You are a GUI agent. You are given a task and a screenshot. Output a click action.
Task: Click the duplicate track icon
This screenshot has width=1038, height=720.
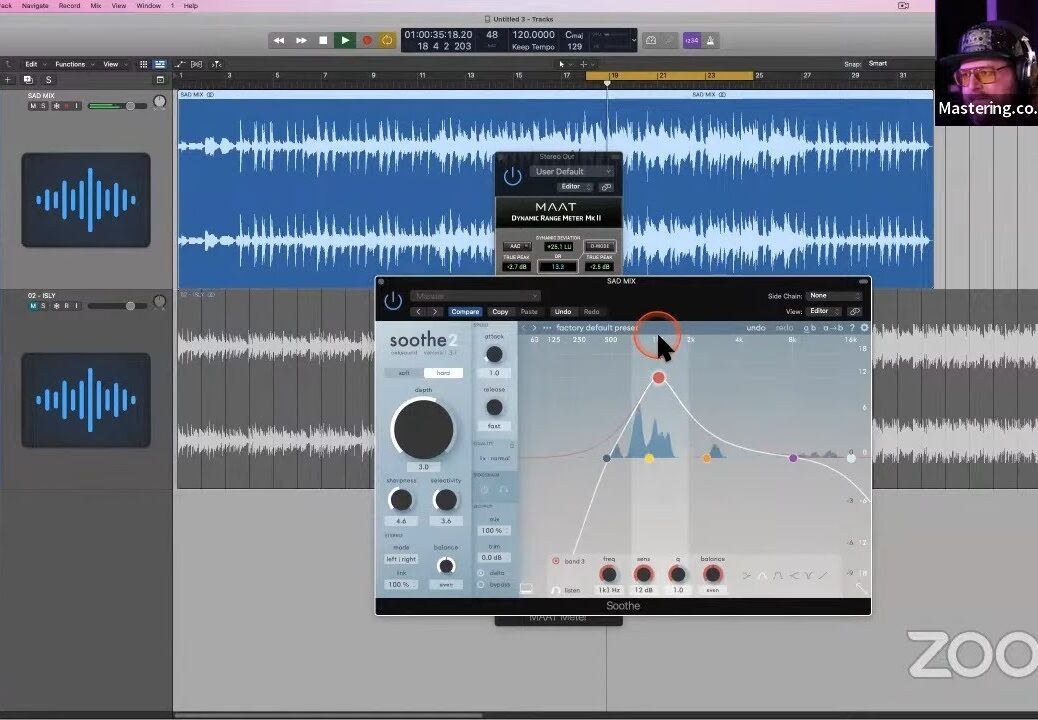[x=28, y=79]
